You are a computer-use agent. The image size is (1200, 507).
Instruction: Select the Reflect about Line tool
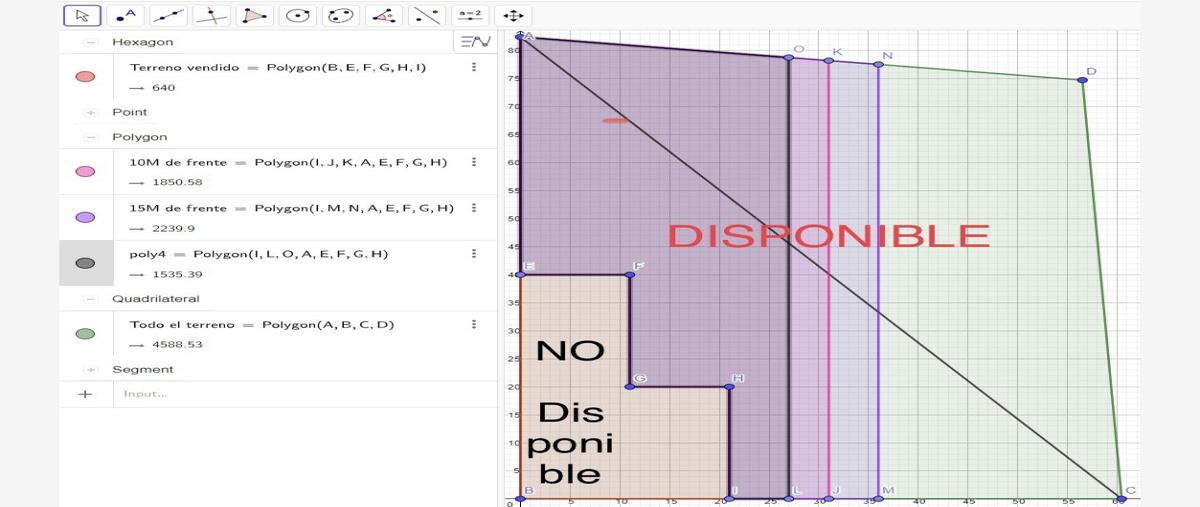[x=426, y=15]
